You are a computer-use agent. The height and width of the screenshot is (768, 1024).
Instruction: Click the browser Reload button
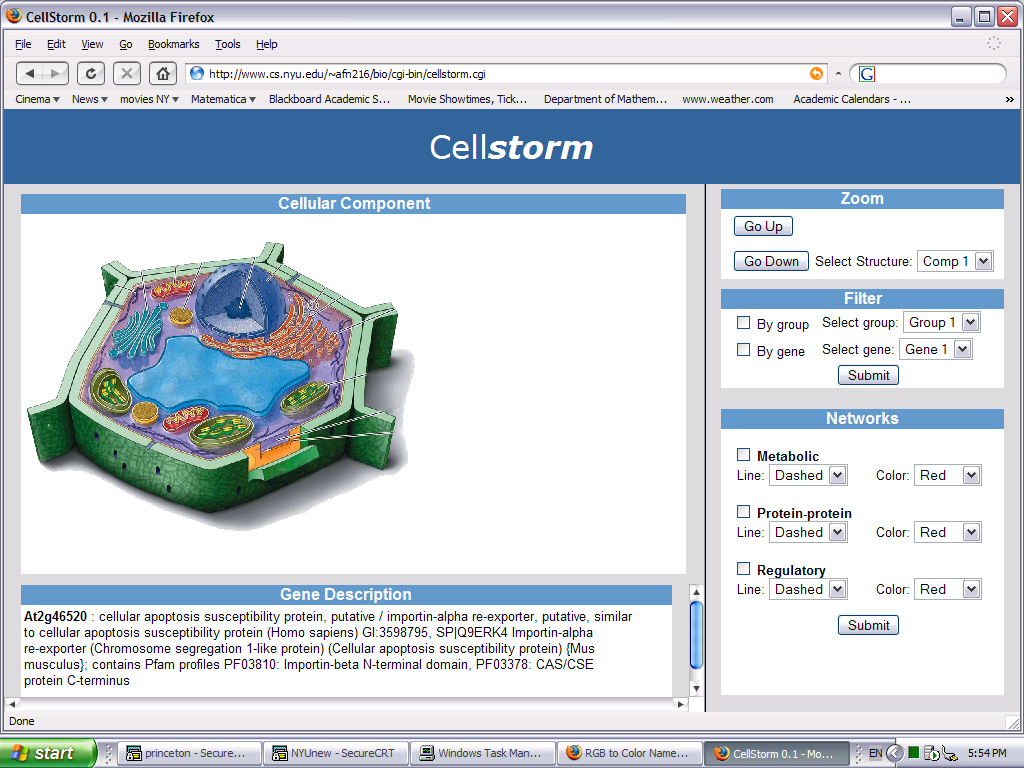[91, 73]
